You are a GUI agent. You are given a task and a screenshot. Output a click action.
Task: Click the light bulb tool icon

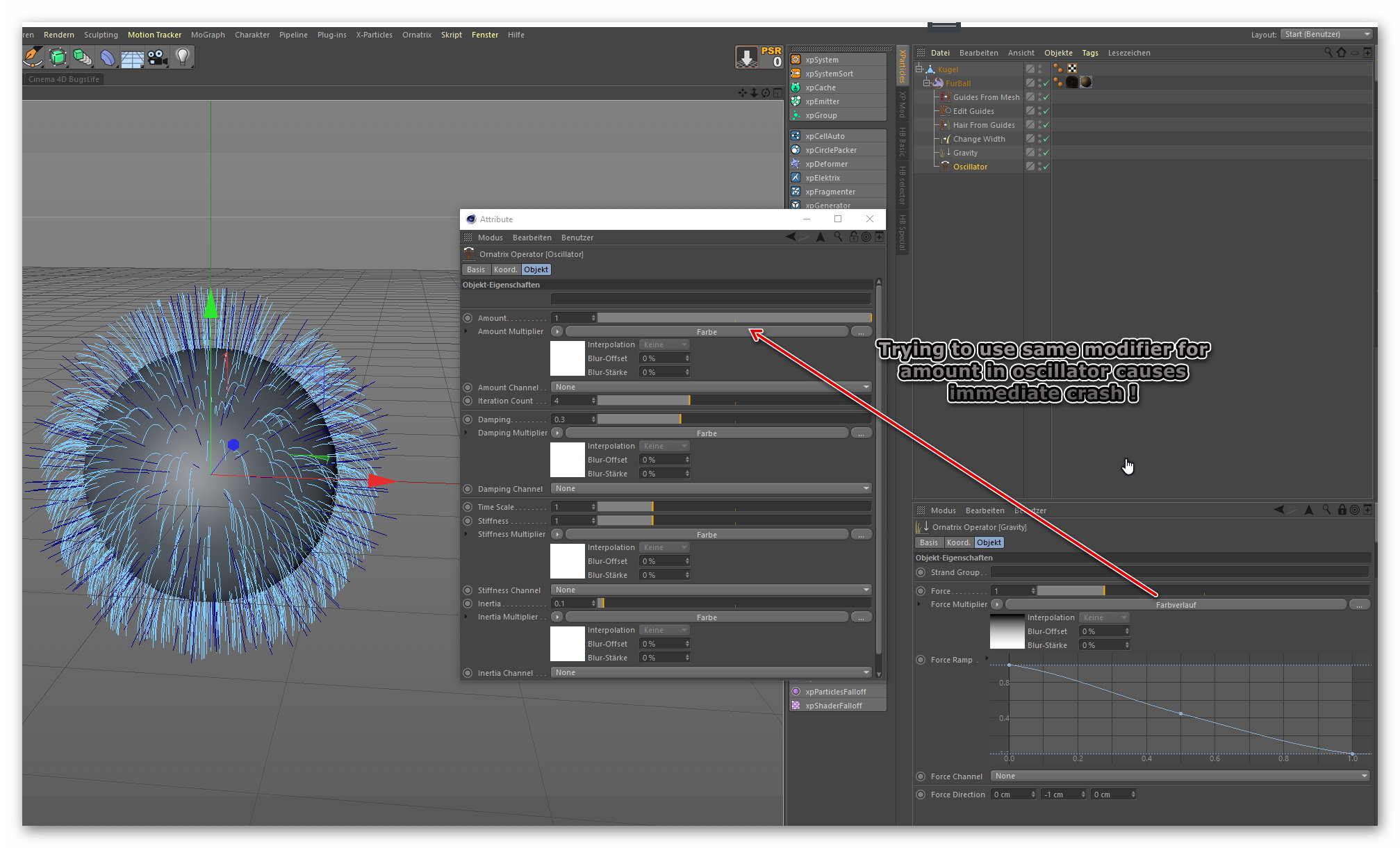182,57
